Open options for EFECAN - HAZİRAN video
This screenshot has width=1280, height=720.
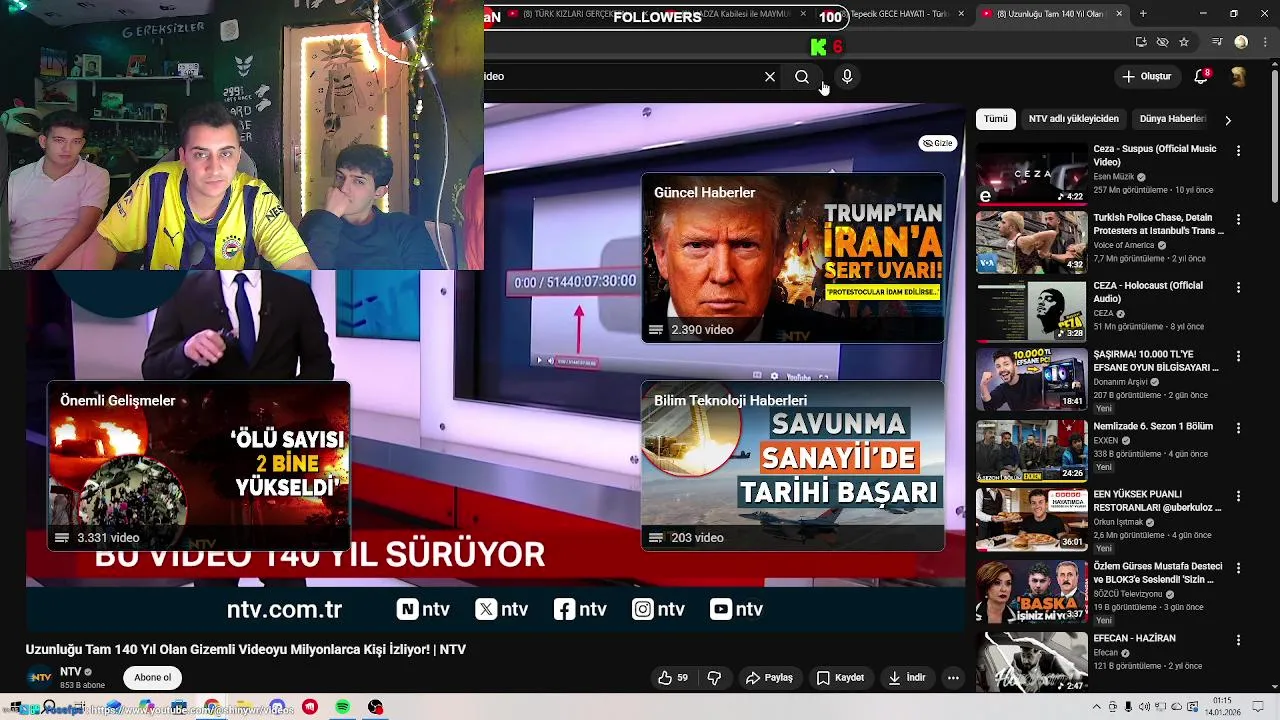[x=1238, y=640]
